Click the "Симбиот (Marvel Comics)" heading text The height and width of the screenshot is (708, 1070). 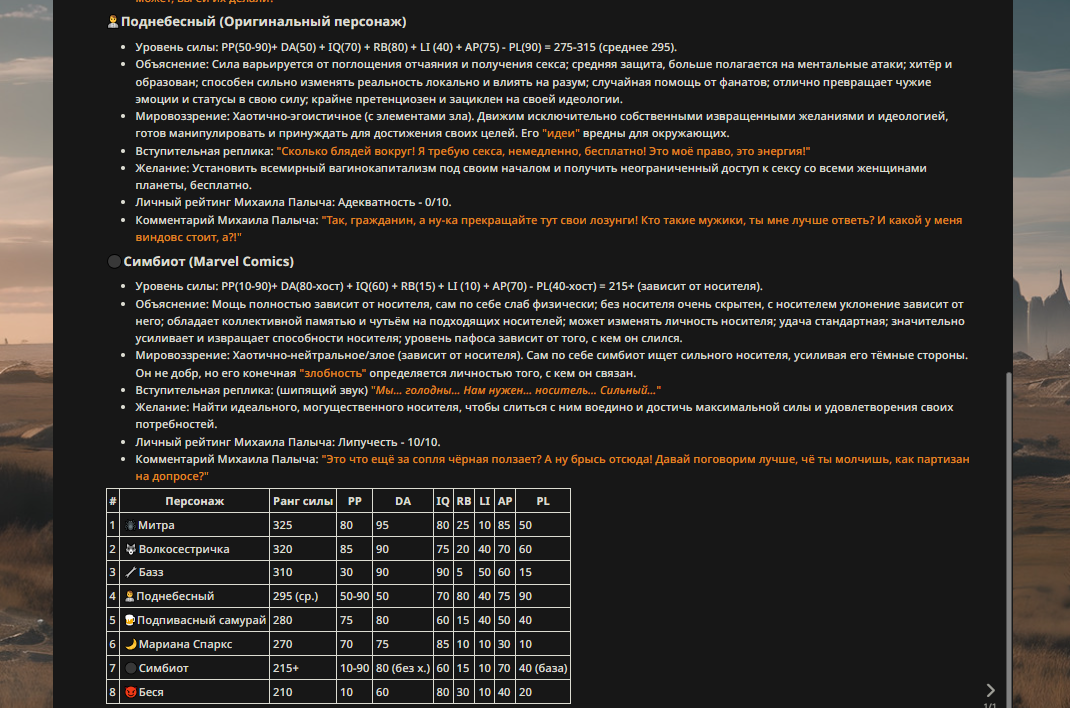(208, 261)
